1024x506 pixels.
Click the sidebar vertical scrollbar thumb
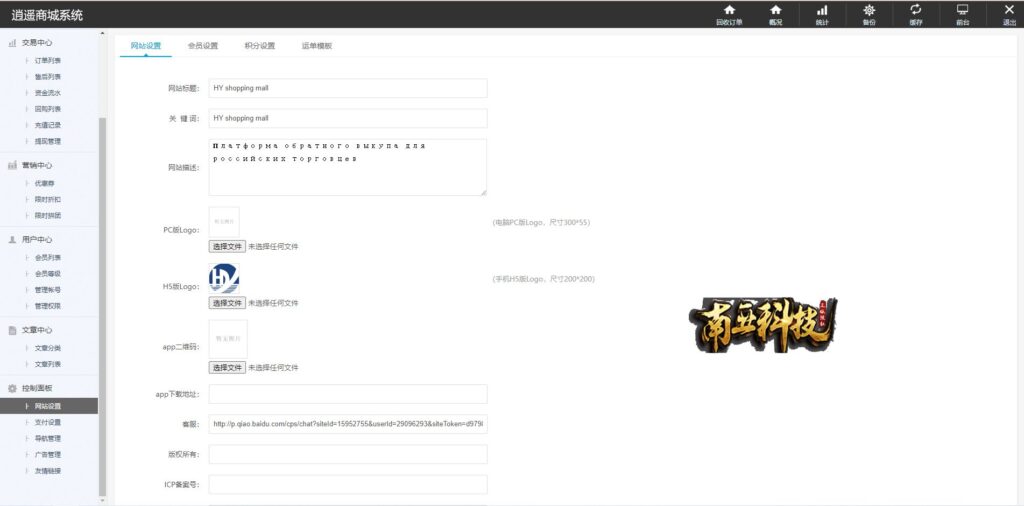point(102,307)
